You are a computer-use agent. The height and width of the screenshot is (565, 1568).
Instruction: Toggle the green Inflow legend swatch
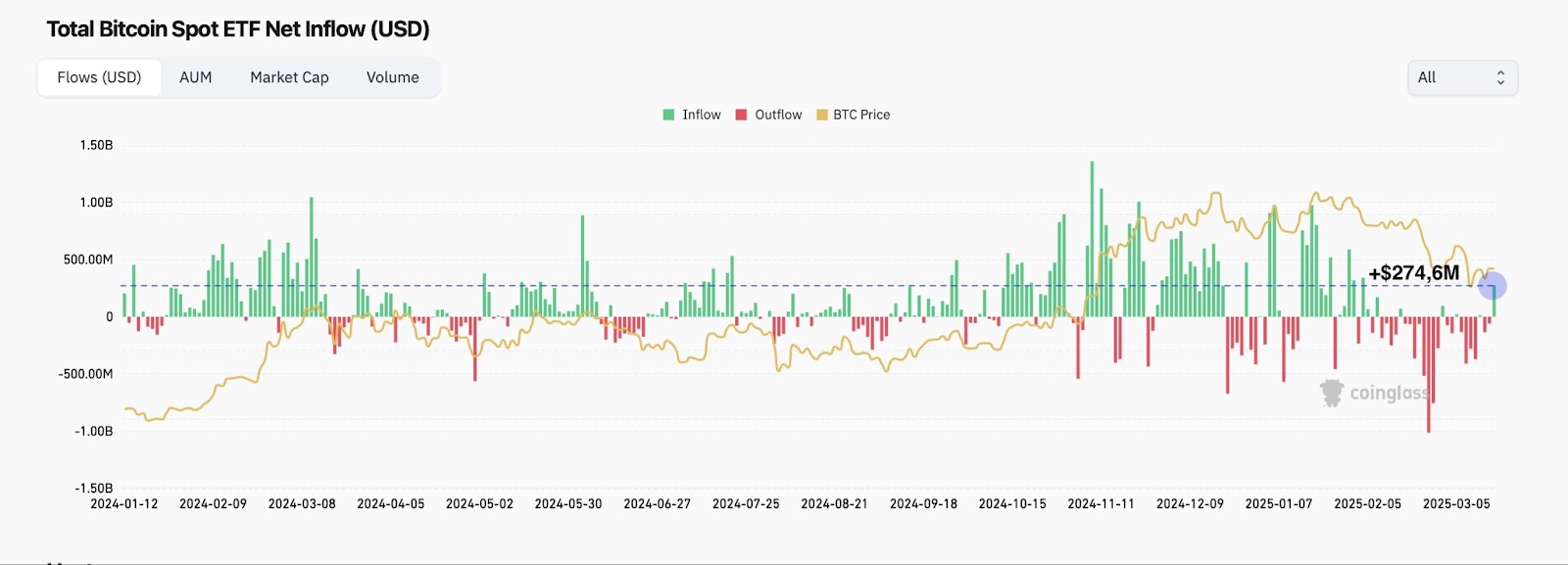[668, 115]
